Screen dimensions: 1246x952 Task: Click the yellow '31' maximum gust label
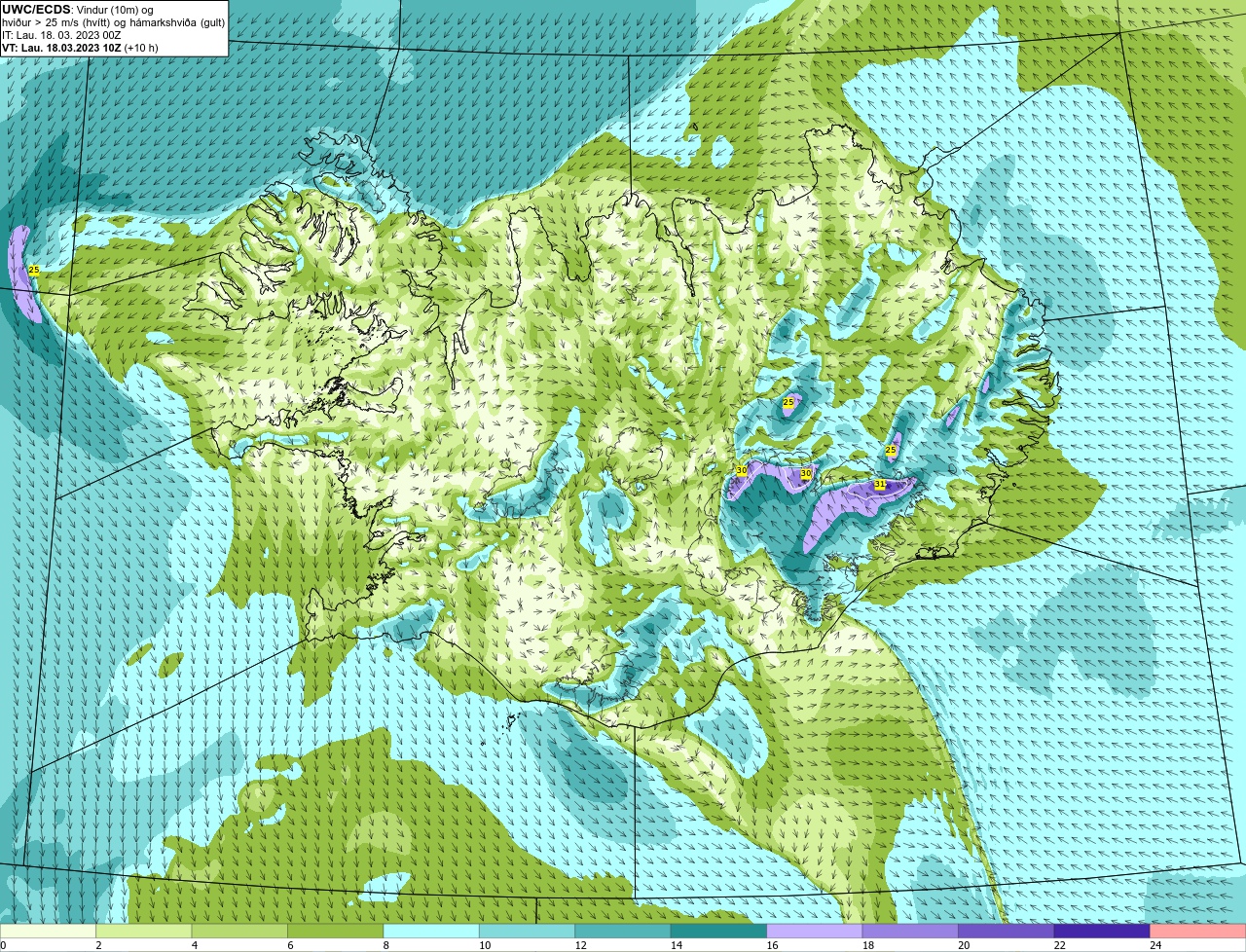pos(880,484)
